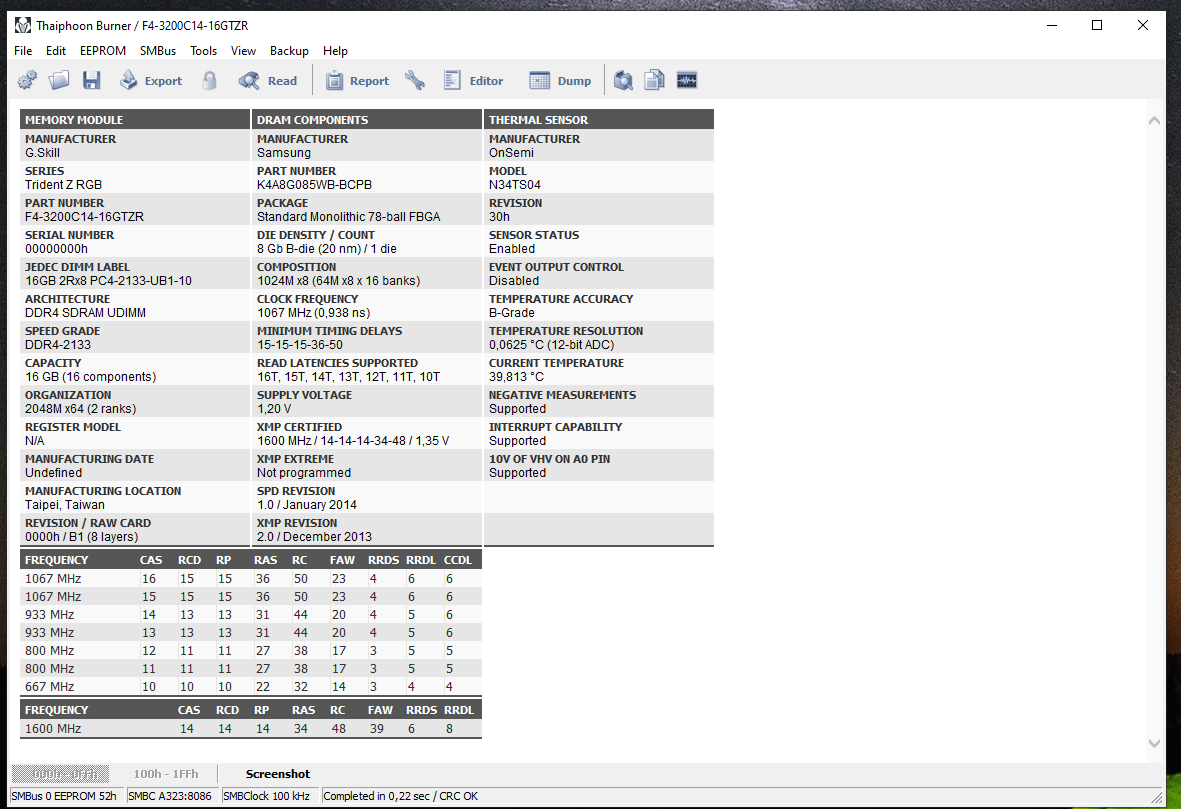Screen dimensions: 1181x809
Task: Open the Edit menu
Action: pyautogui.click(x=56, y=50)
